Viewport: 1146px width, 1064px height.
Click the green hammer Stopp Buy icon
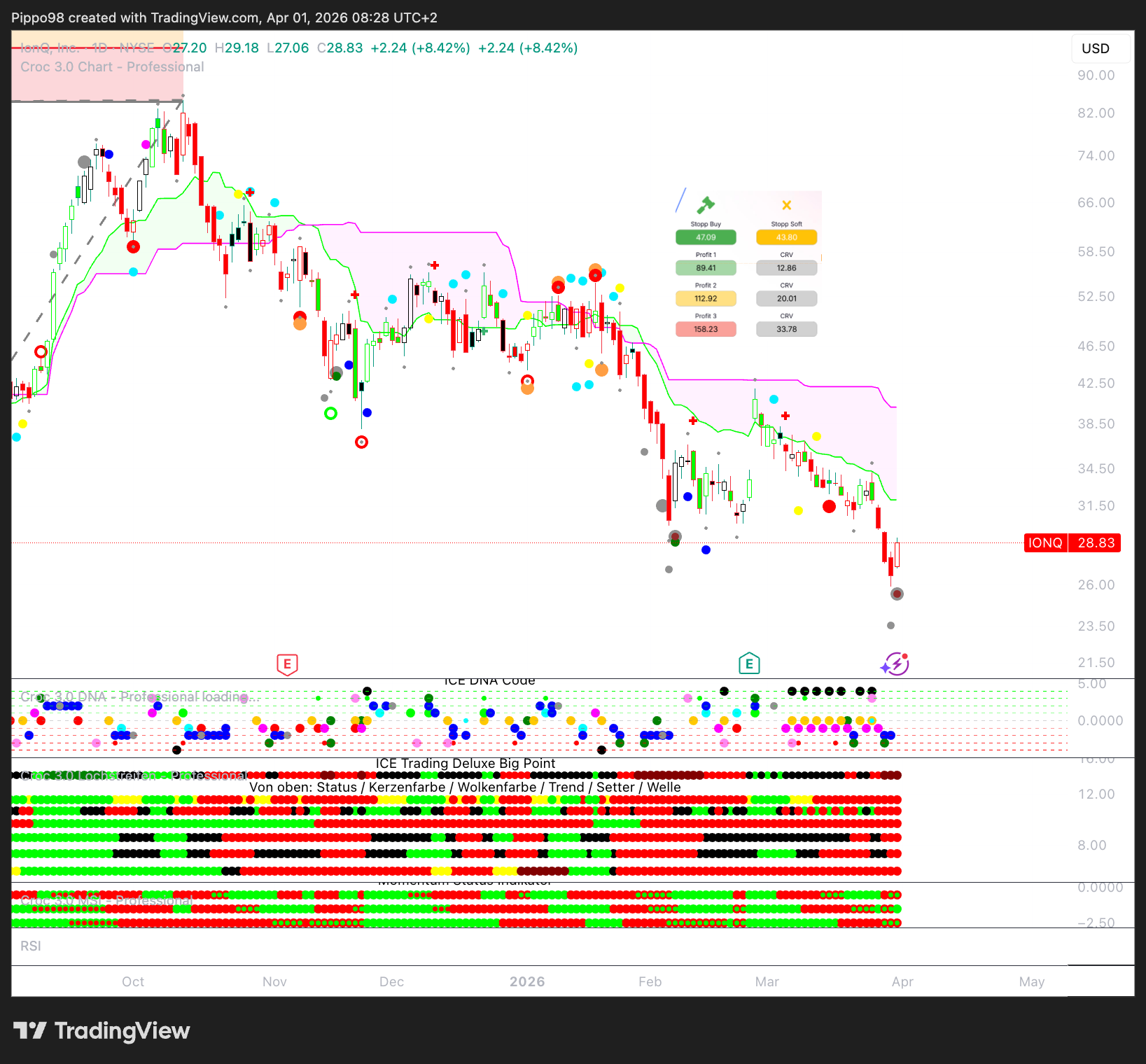pos(705,204)
